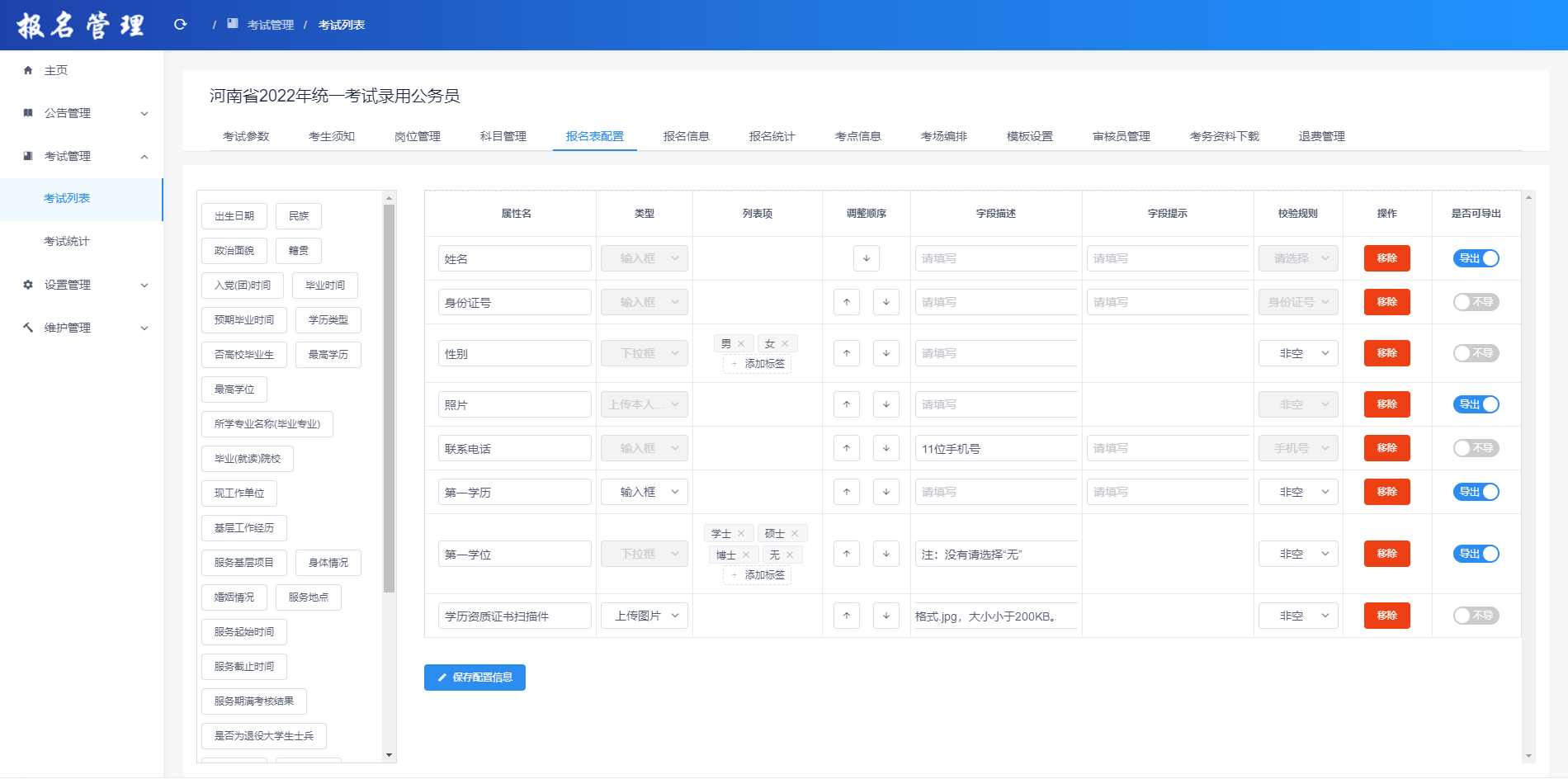Screen dimensions: 1568x779
Task: Click the home icon next to 主页
Action: [28, 70]
